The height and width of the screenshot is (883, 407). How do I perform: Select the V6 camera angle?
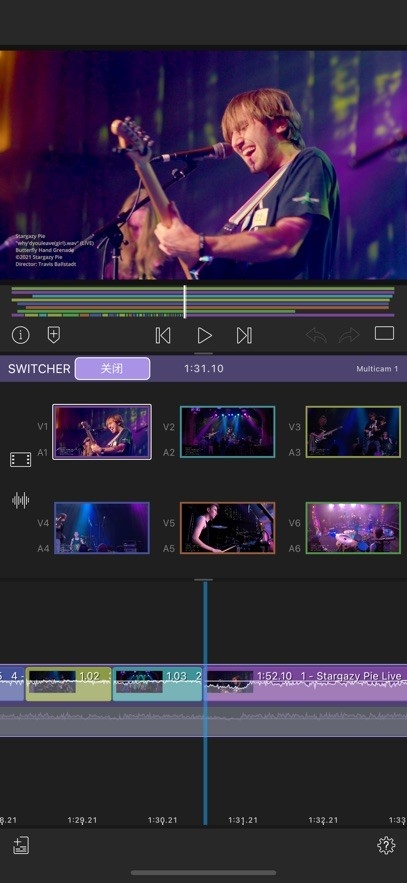click(353, 528)
